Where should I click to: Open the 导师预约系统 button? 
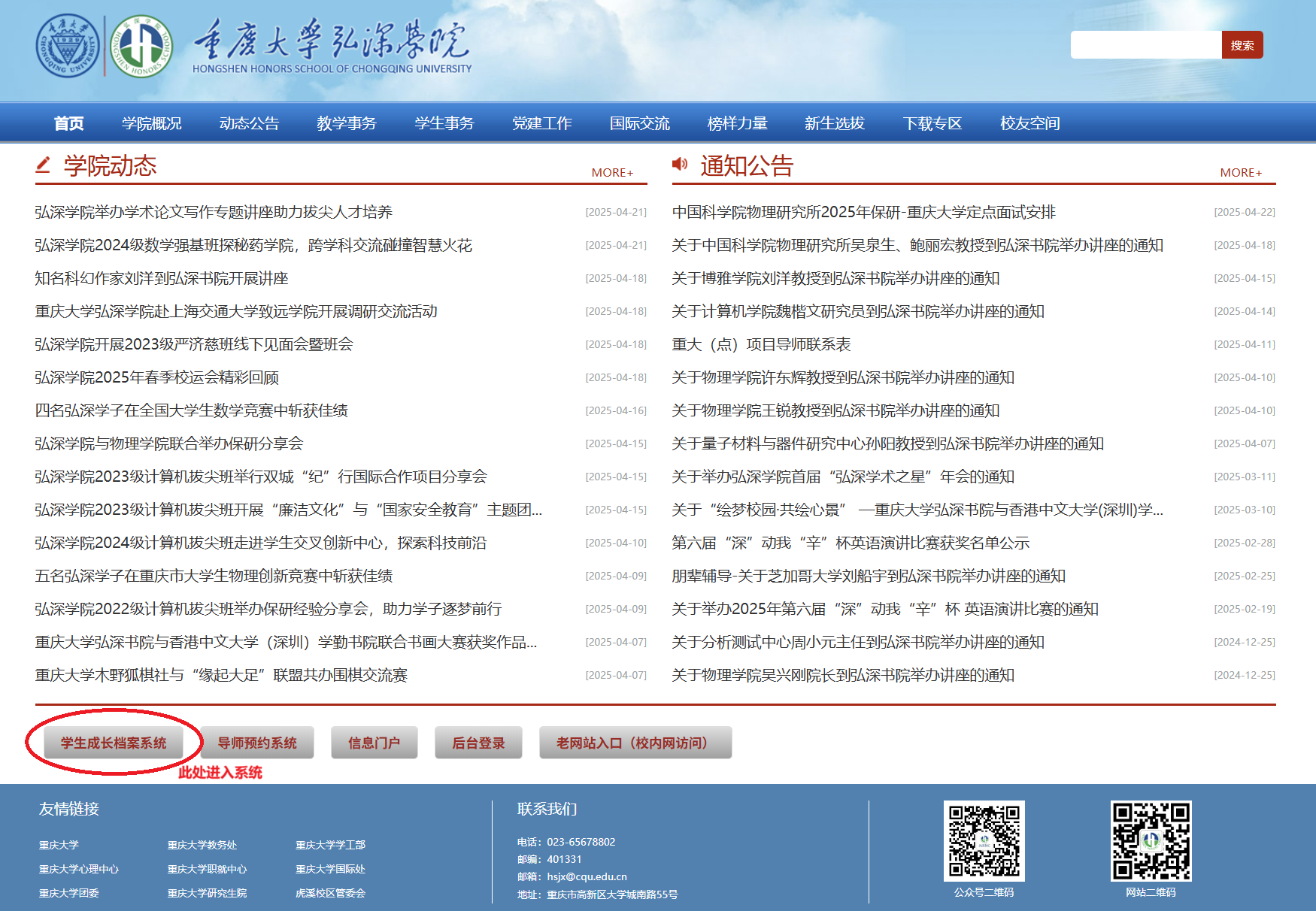[x=257, y=743]
